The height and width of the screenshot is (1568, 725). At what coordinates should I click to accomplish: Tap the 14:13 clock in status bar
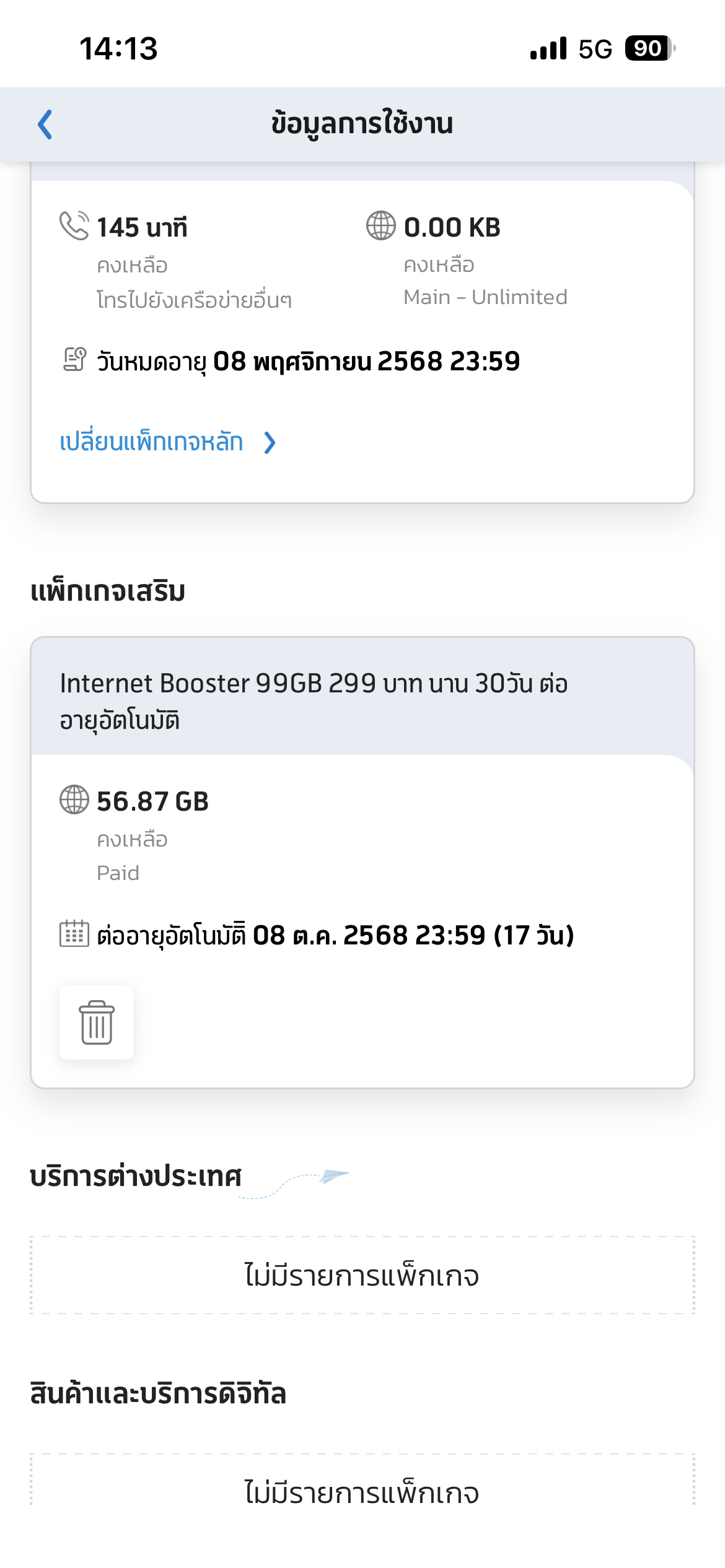click(118, 48)
